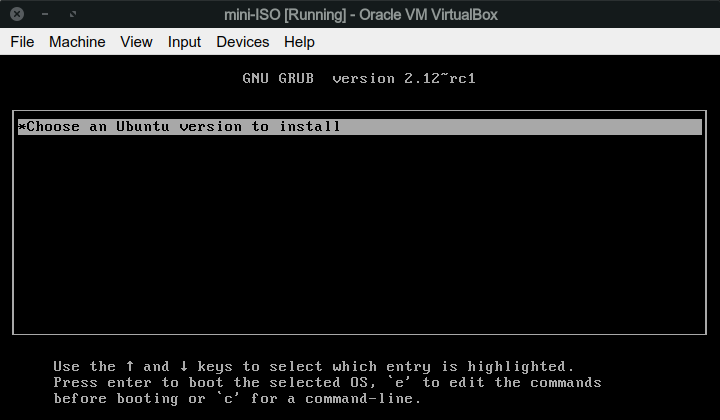The width and height of the screenshot is (720, 420).
Task: Close the VirtualBox VM window
Action: (x=17, y=15)
